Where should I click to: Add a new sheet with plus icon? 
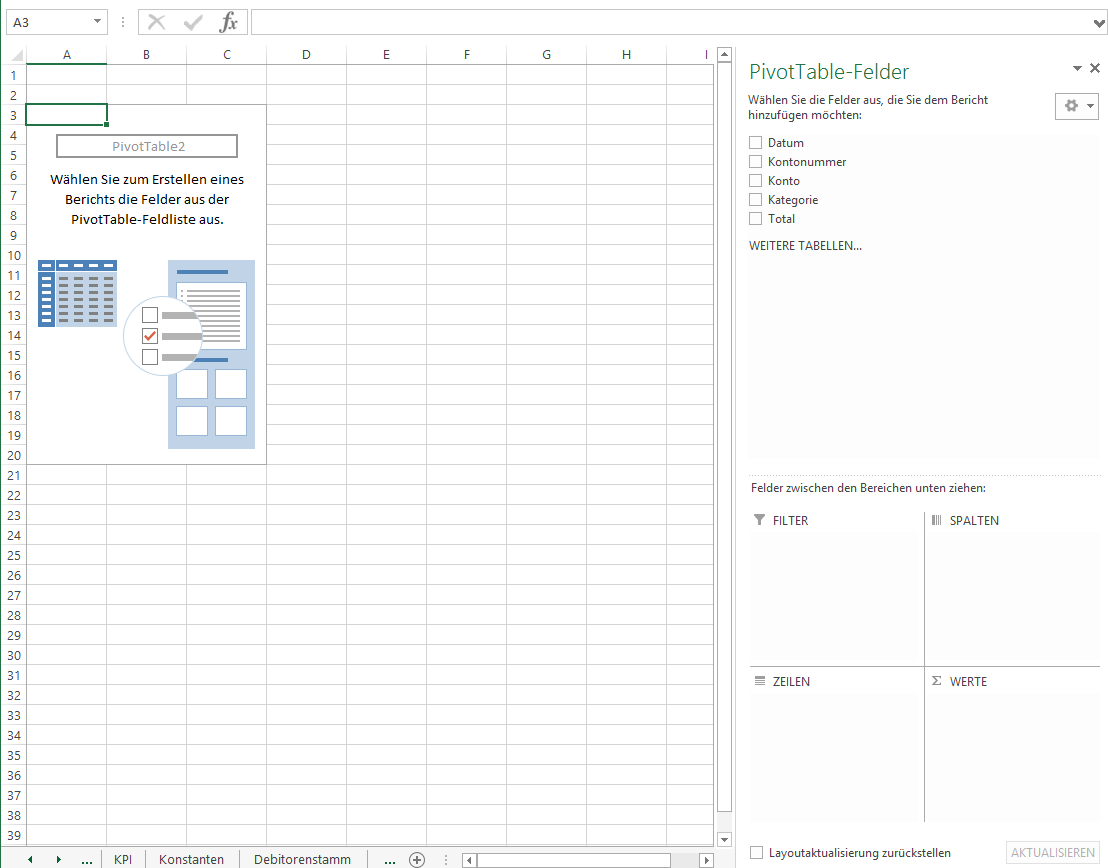[417, 859]
